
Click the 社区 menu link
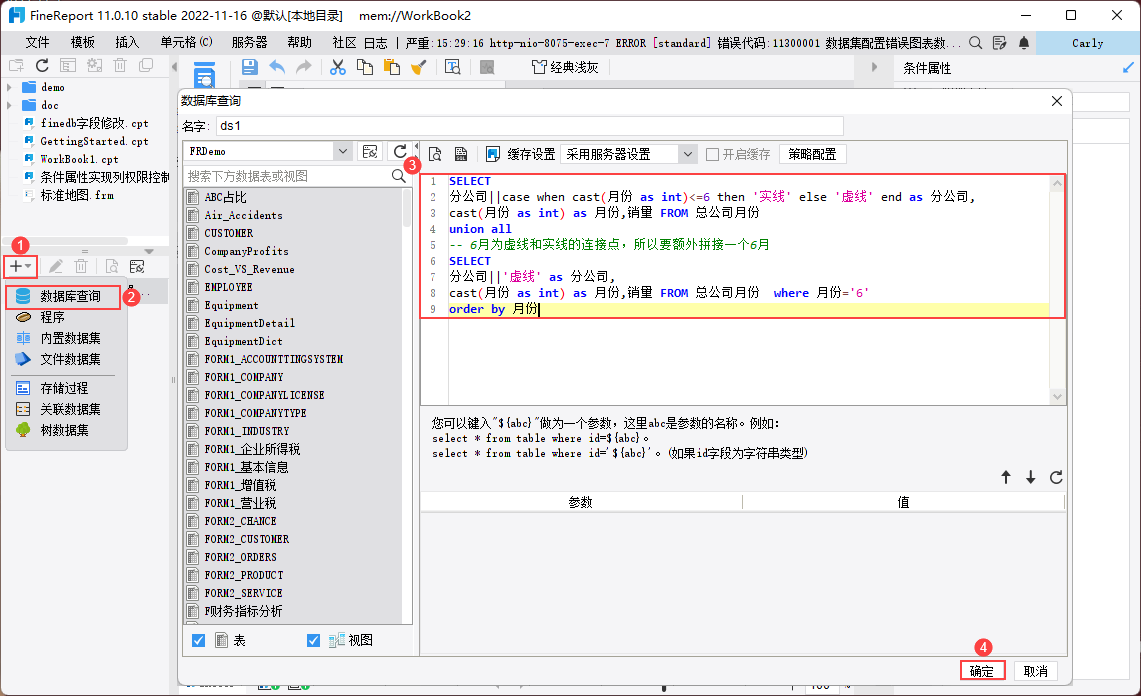pyautogui.click(x=344, y=43)
